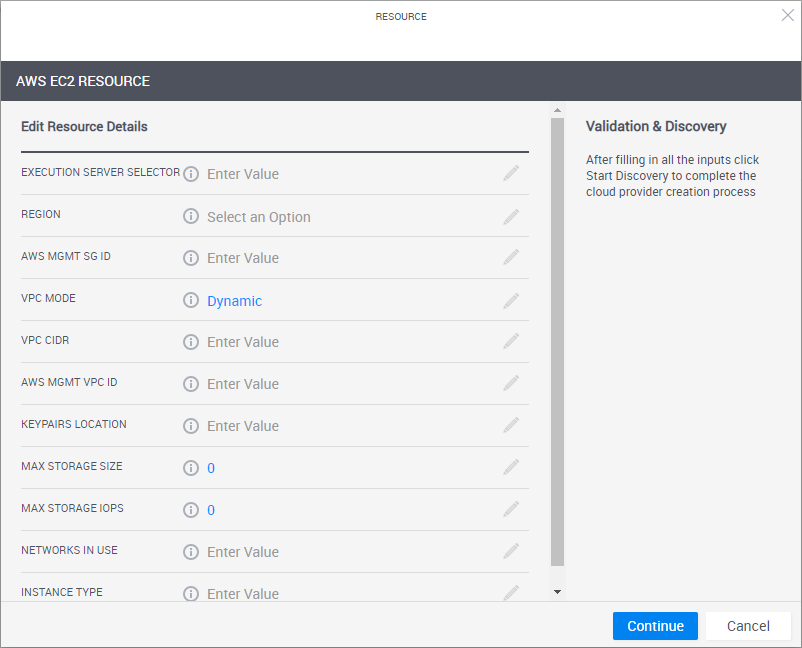The image size is (802, 648).
Task: Close the Resource dialog with X
Action: [787, 15]
